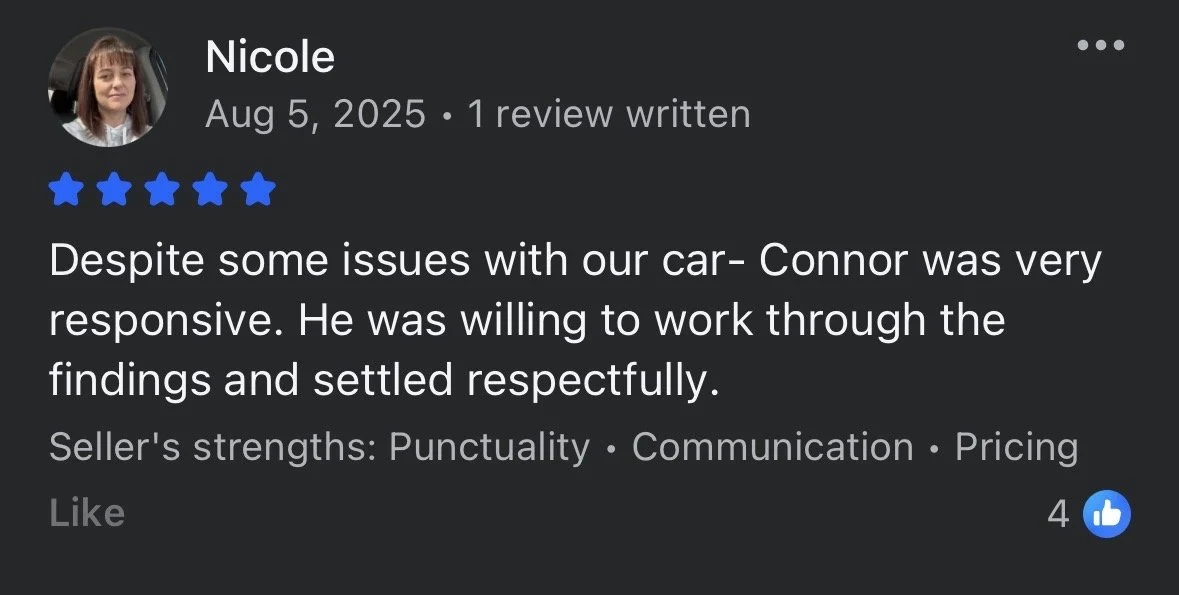The height and width of the screenshot is (595, 1179).
Task: Select the third blue rating star
Action: [162, 189]
